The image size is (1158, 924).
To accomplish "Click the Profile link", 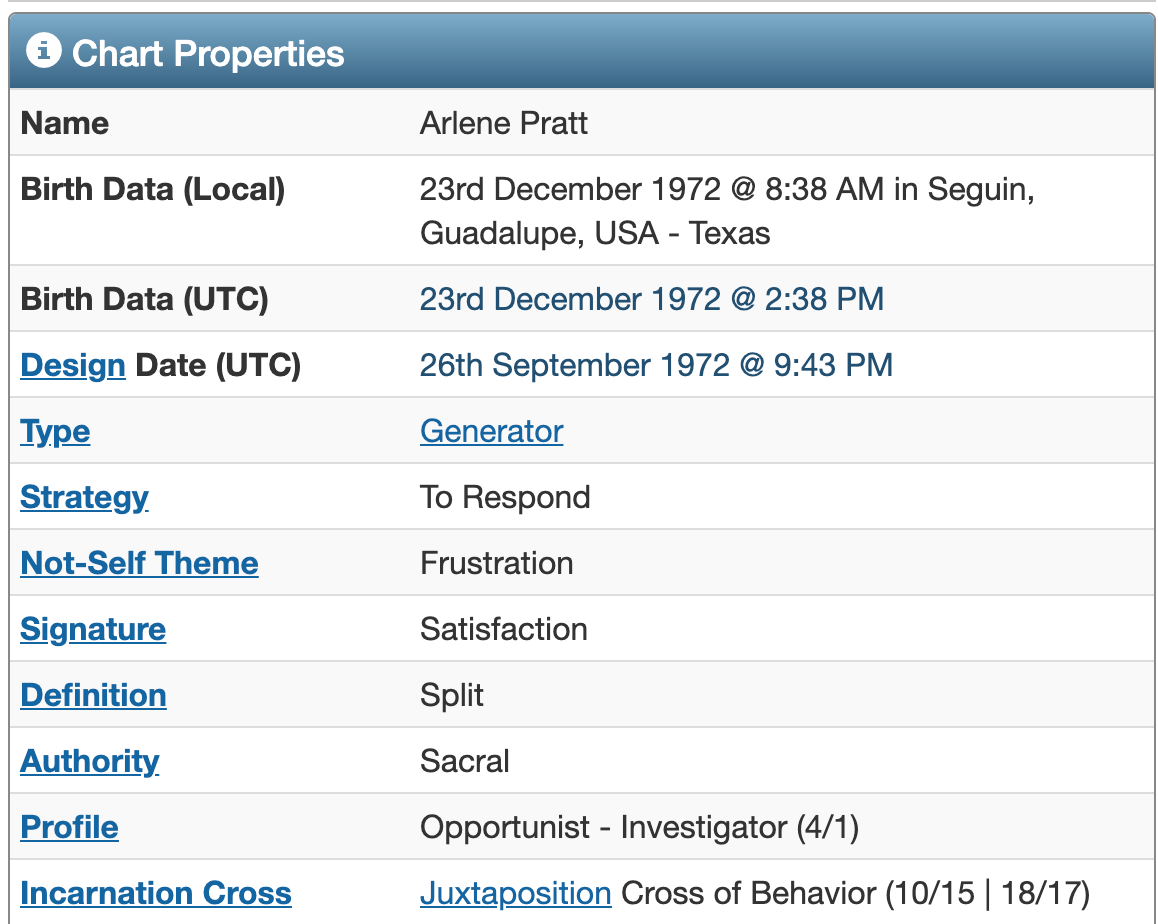I will [x=69, y=827].
